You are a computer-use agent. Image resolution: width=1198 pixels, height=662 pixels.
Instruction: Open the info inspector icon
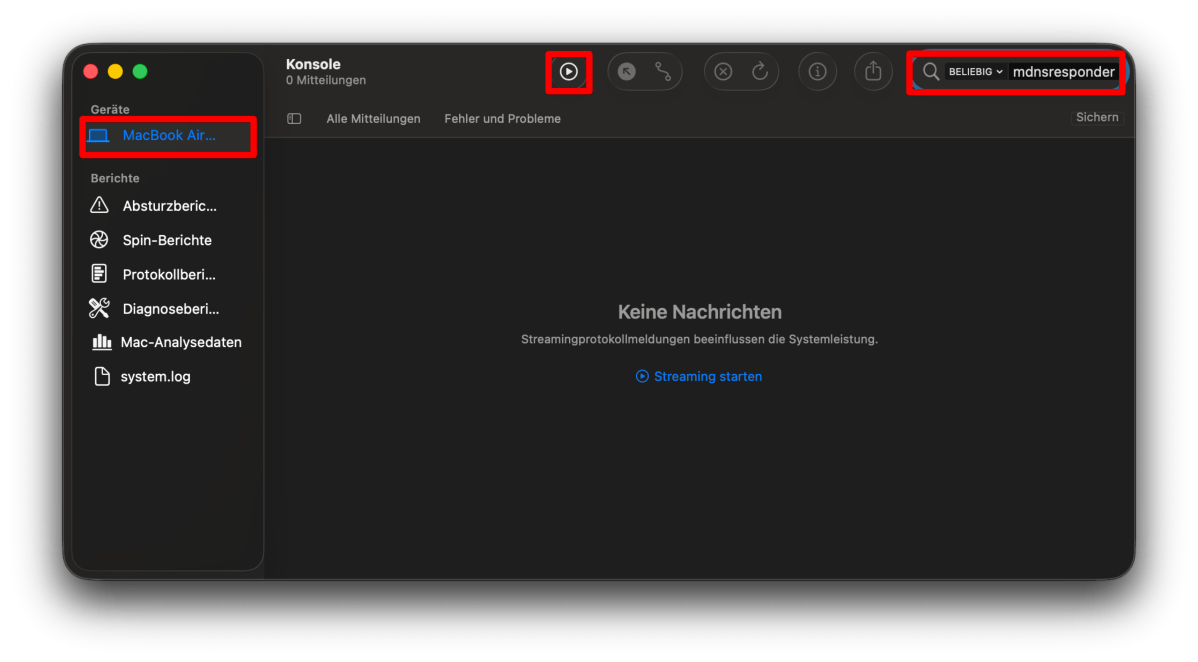(x=817, y=72)
